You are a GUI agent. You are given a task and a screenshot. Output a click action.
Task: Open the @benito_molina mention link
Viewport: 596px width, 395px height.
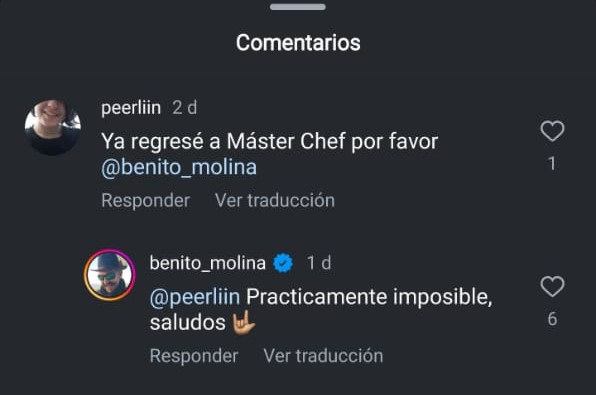(x=179, y=167)
